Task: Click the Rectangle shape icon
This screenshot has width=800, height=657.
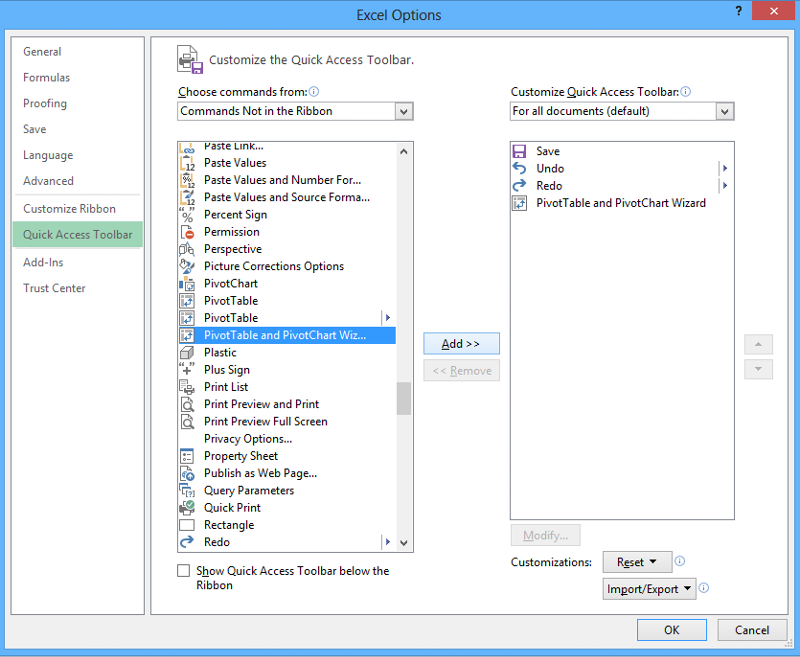Action: (x=187, y=525)
